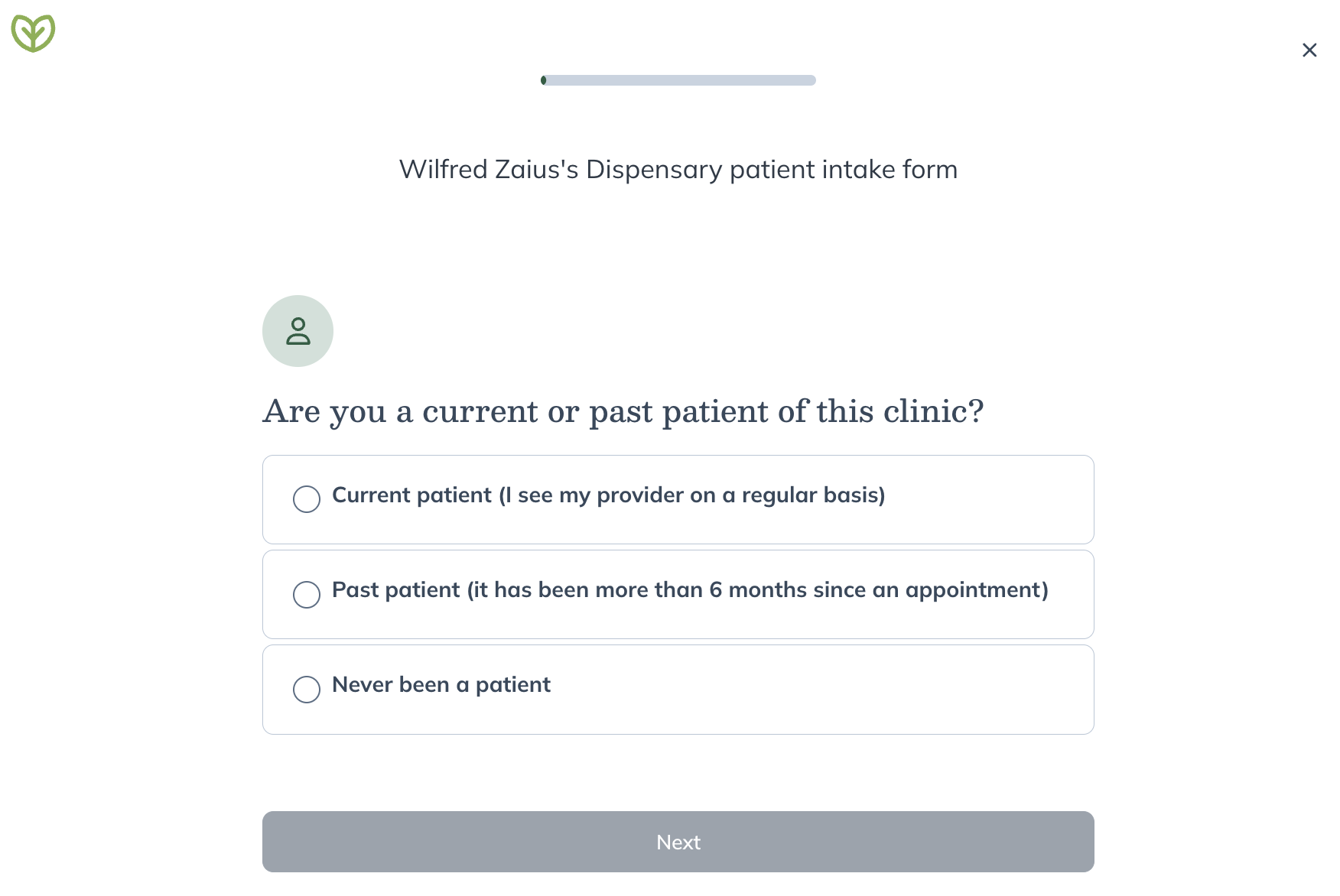
Task: Click the progress bar at the top
Action: (x=678, y=80)
